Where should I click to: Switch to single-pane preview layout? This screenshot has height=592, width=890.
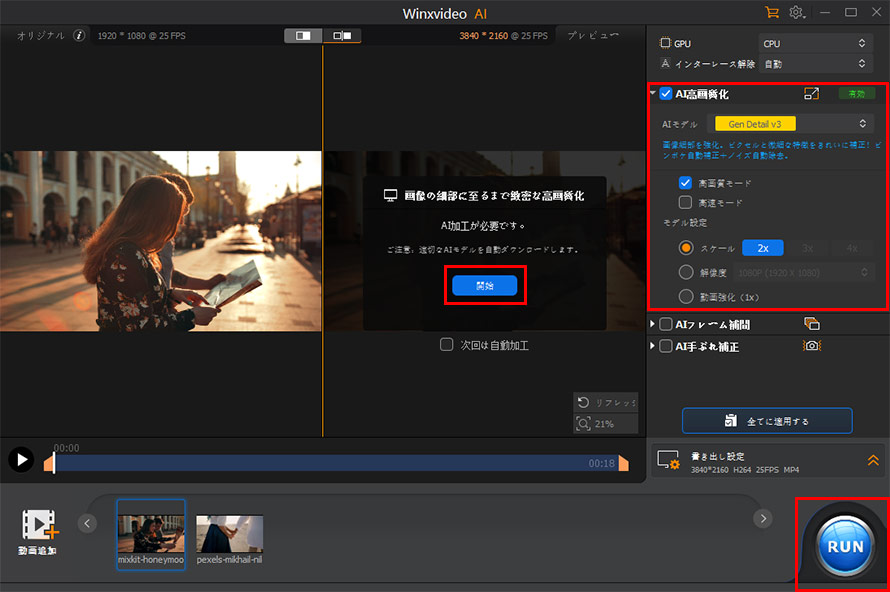click(303, 36)
